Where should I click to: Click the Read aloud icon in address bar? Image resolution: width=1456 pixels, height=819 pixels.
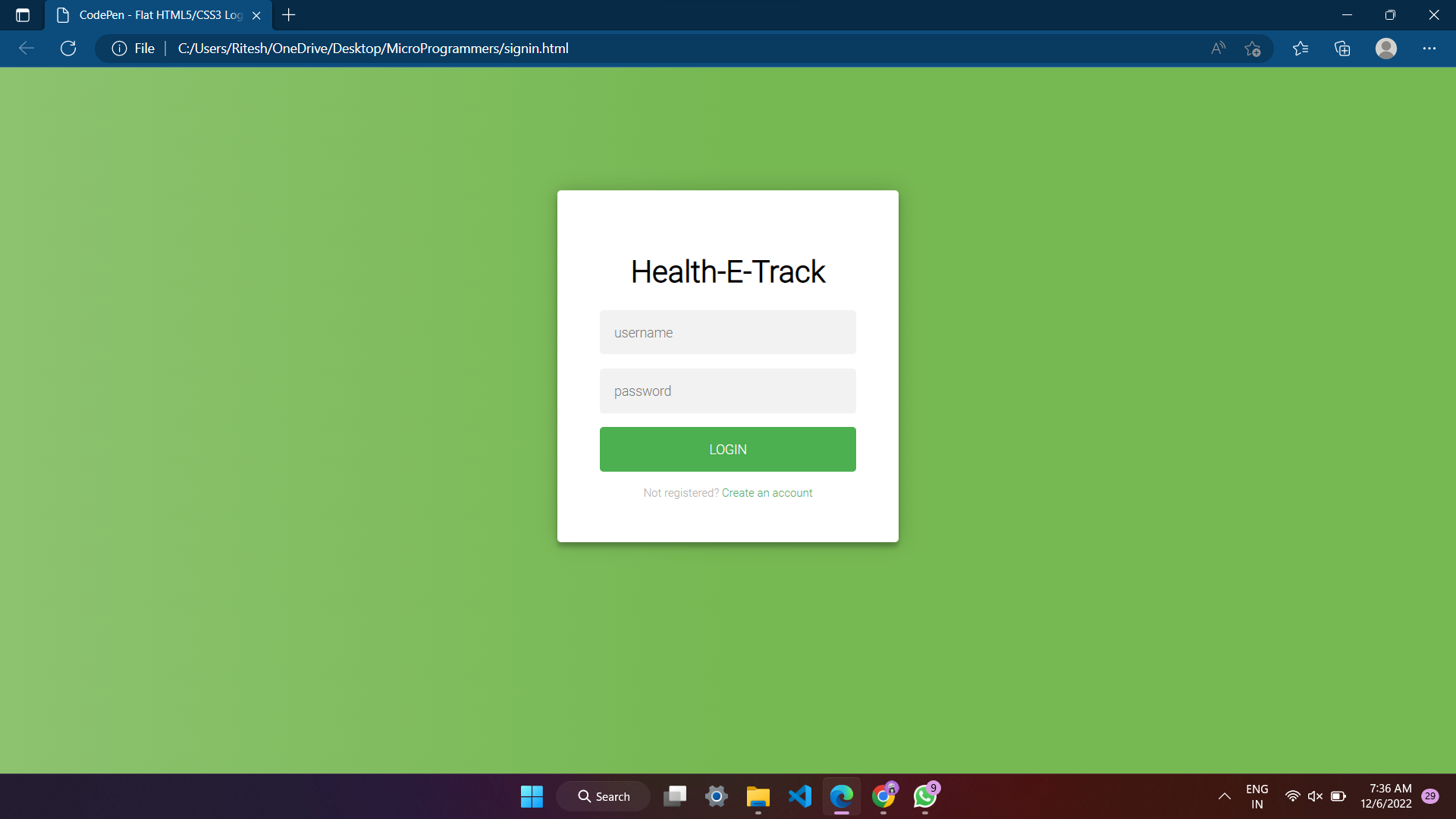[x=1218, y=48]
